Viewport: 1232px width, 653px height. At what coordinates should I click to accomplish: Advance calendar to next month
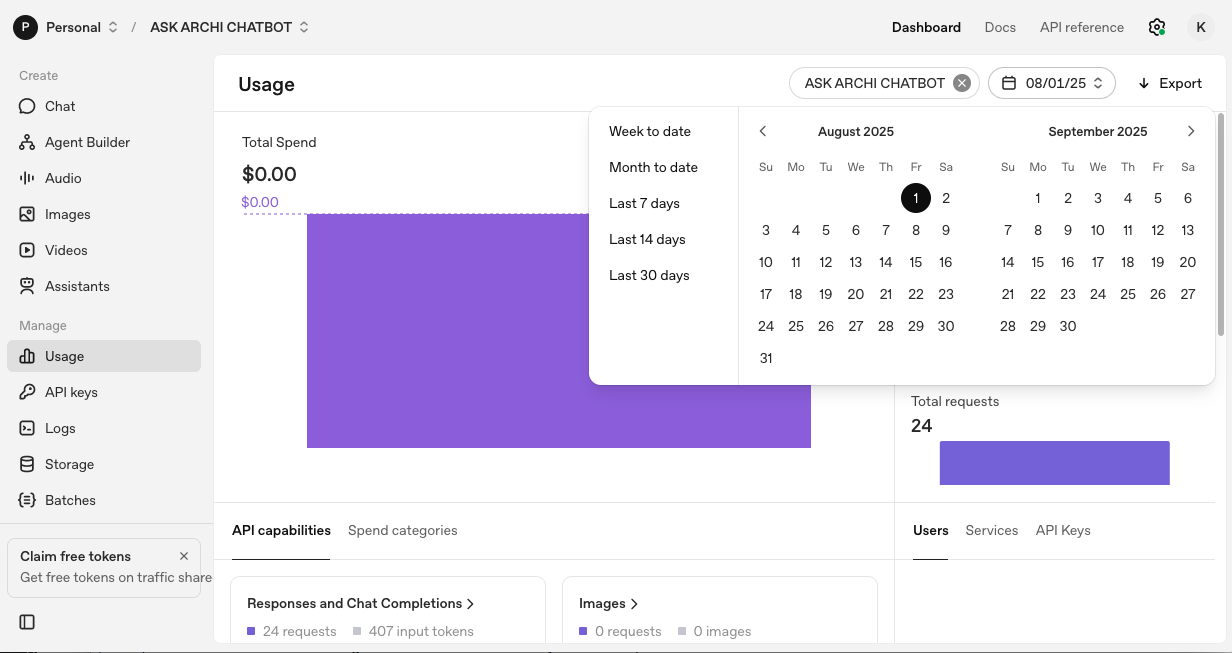tap(1190, 131)
